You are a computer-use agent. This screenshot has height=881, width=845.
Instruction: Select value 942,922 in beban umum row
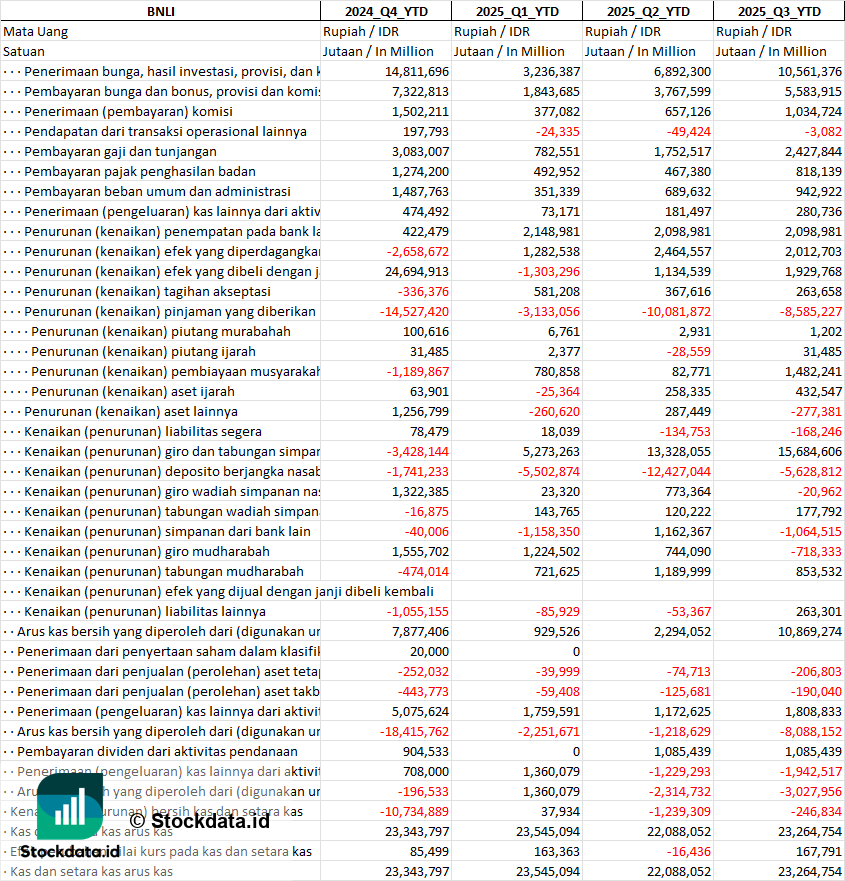point(819,192)
